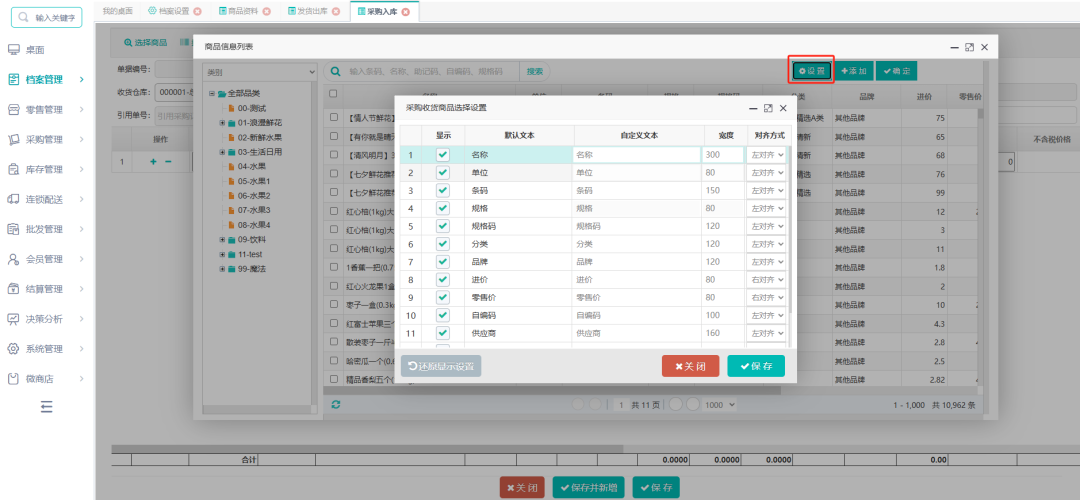Screen dimensions: 1080x500
Task: Open the 桌面 desktop sidebar icon
Action: (x=13, y=50)
